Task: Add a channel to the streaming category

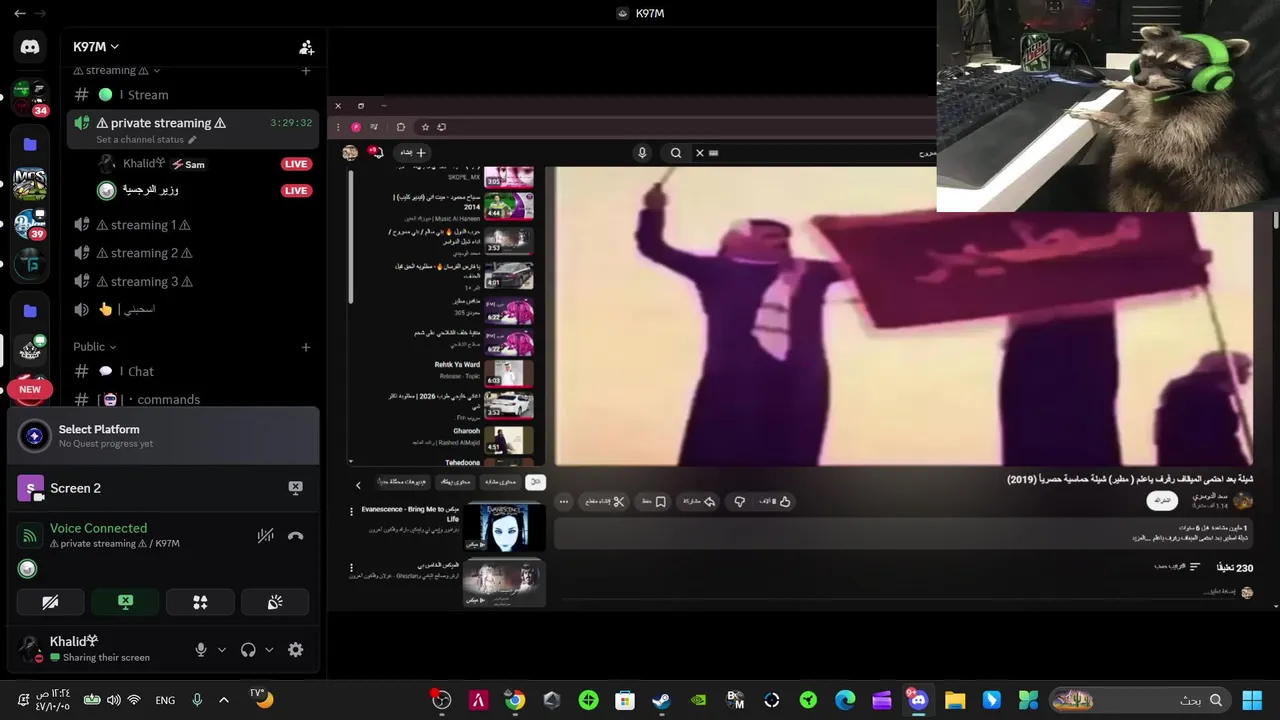Action: [x=306, y=70]
